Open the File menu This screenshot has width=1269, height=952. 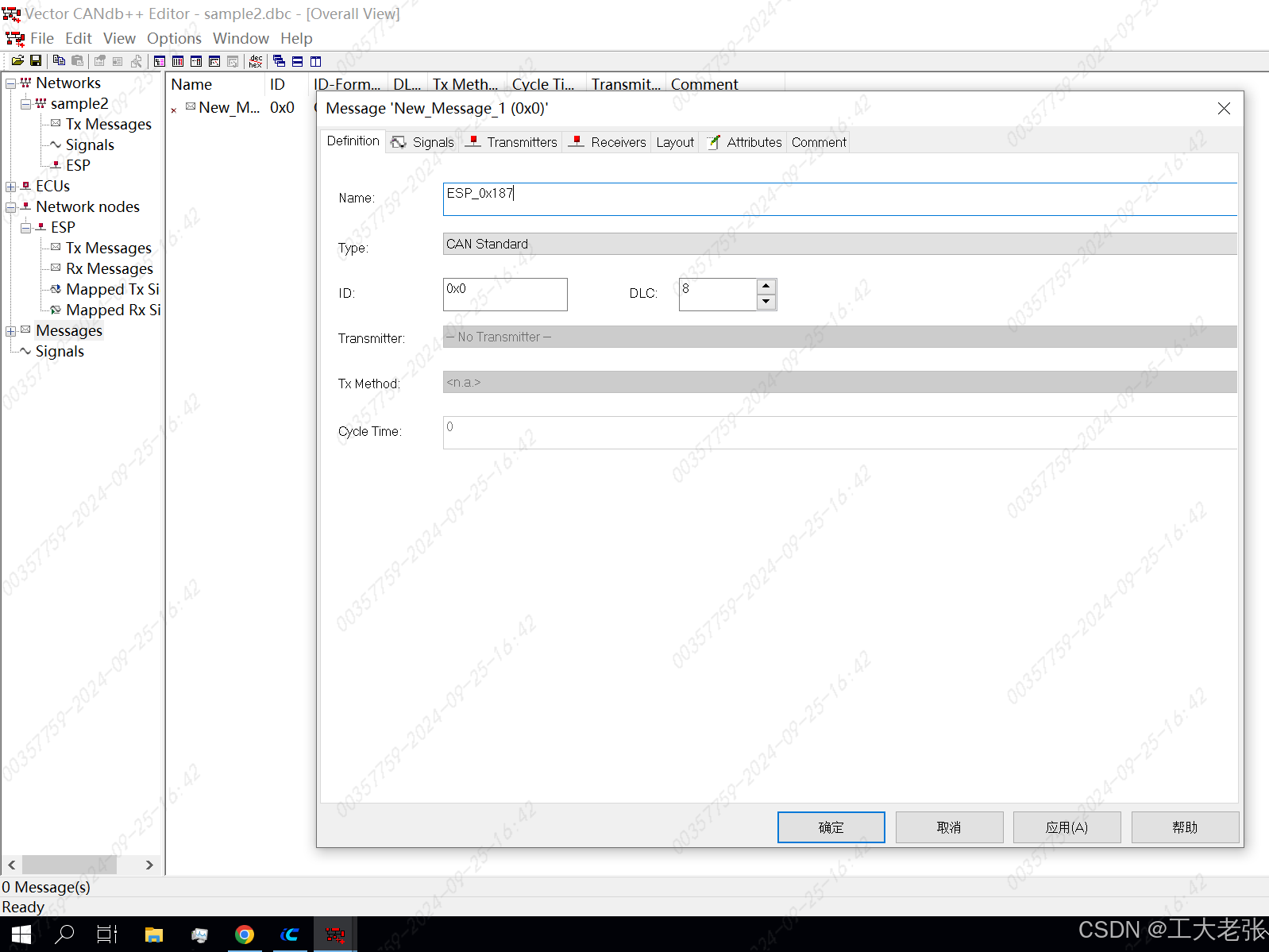[x=42, y=38]
